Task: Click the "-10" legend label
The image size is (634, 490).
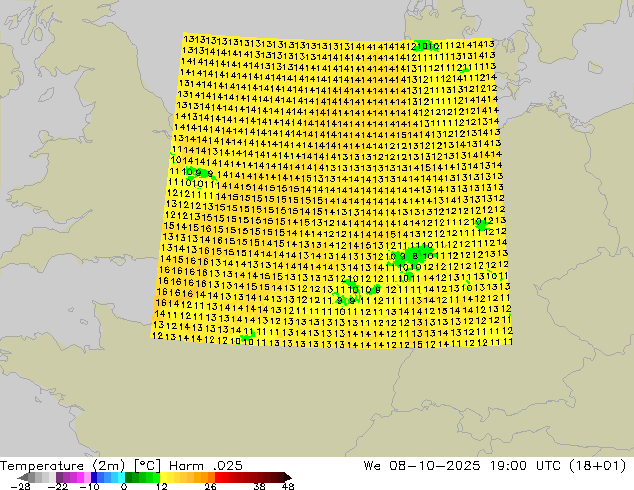Action: coord(89,486)
